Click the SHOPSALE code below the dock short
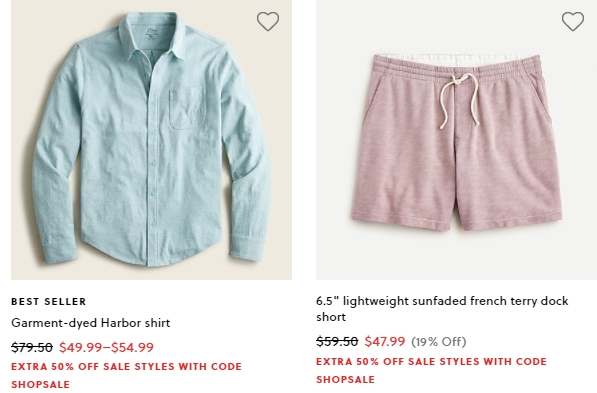597x393 pixels. click(345, 379)
